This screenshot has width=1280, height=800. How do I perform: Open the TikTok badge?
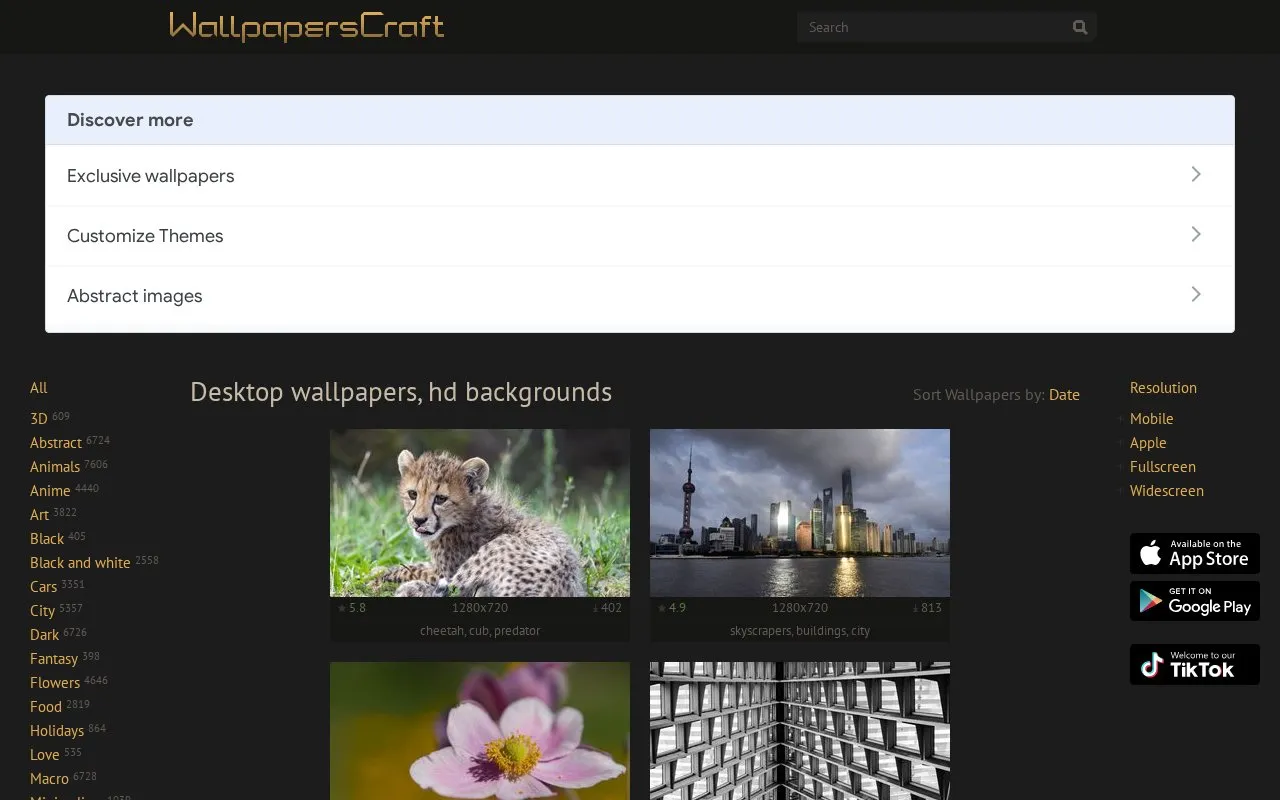(1195, 665)
